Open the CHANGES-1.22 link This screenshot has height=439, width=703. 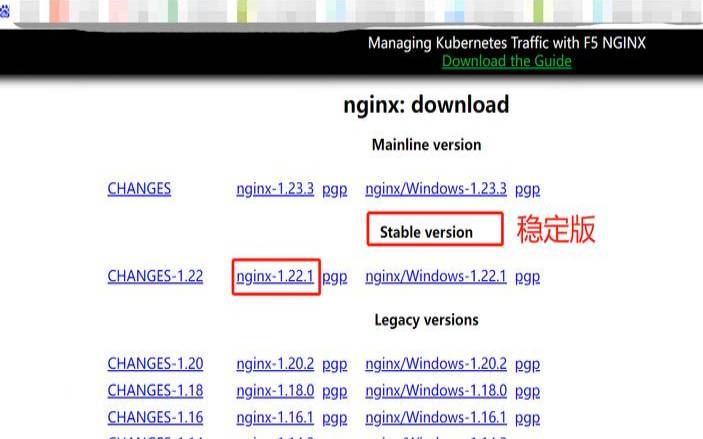coord(155,276)
